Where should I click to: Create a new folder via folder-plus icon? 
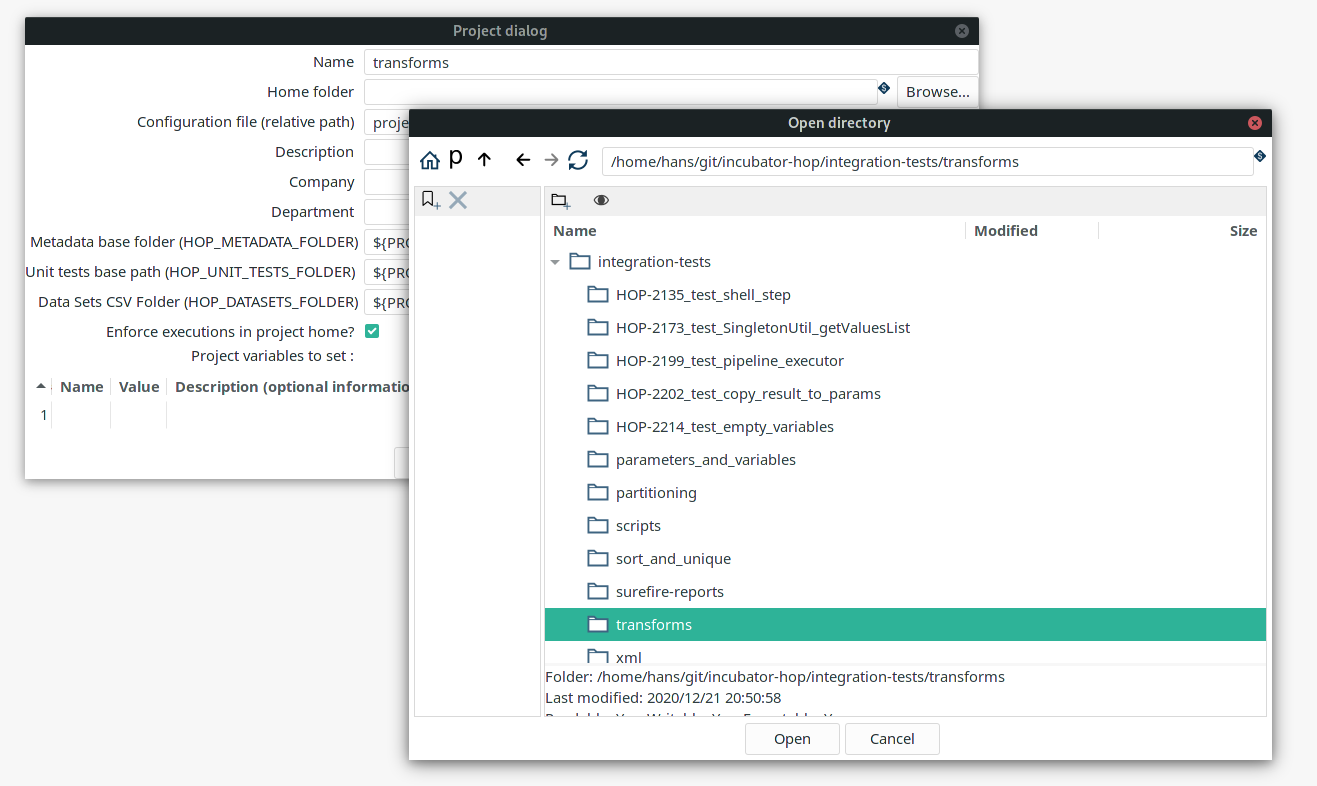pos(561,201)
